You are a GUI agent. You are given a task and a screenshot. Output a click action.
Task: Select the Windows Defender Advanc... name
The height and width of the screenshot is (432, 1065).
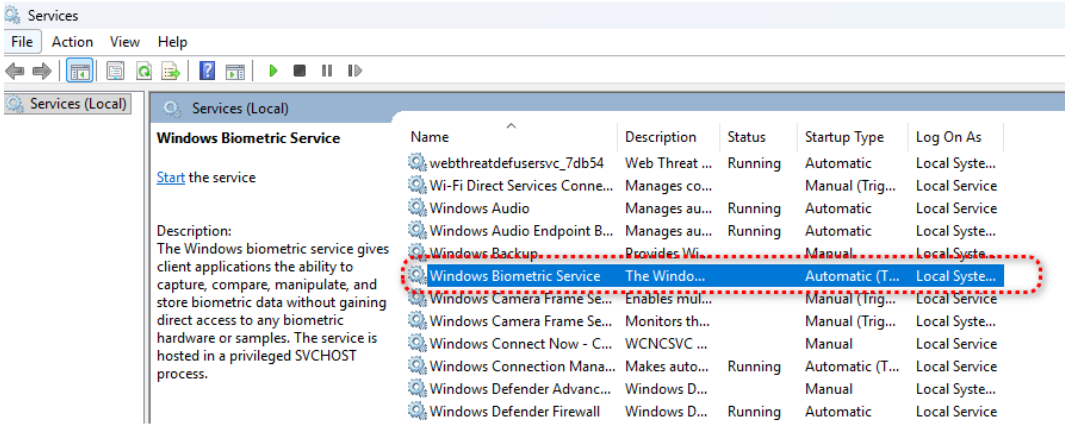pyautogui.click(x=520, y=389)
